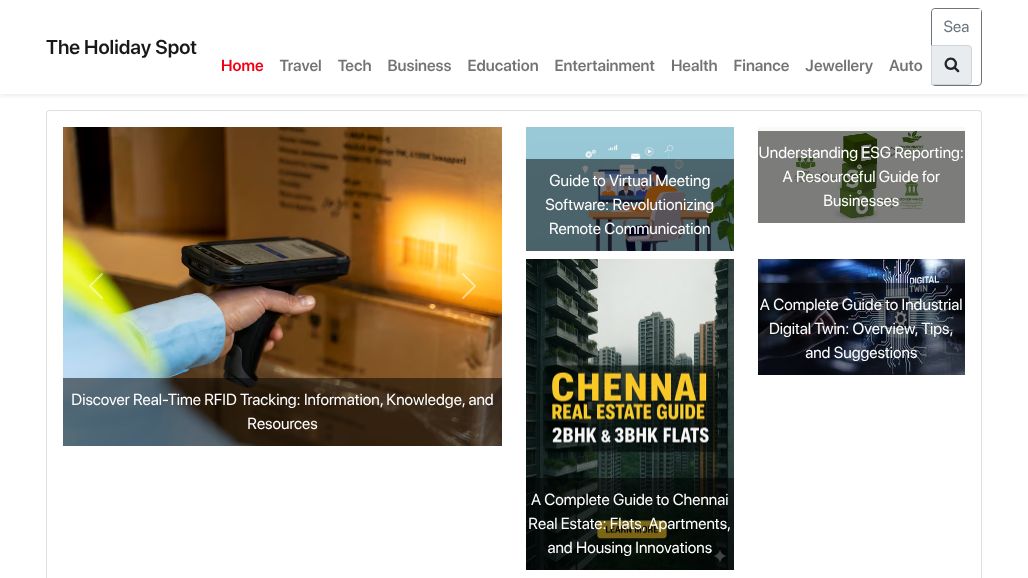Open the Home menu item
The height and width of the screenshot is (578, 1028).
[x=242, y=66]
